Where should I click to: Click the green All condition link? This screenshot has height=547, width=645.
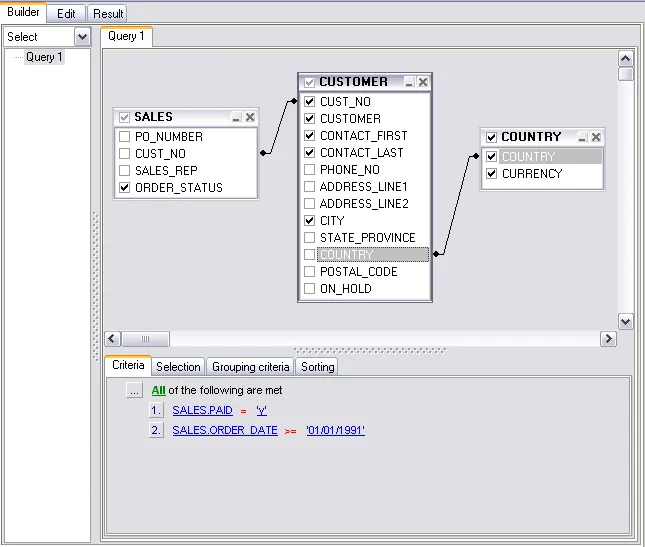point(159,391)
